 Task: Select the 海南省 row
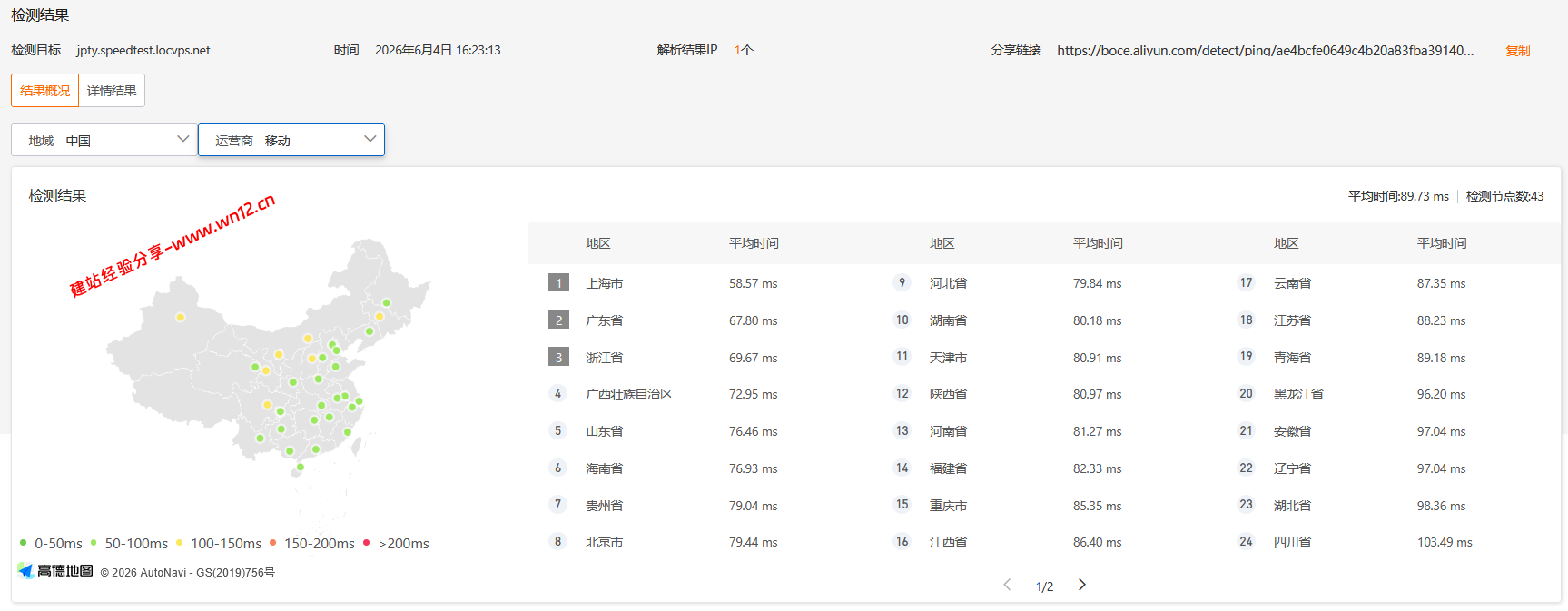pyautogui.click(x=700, y=468)
